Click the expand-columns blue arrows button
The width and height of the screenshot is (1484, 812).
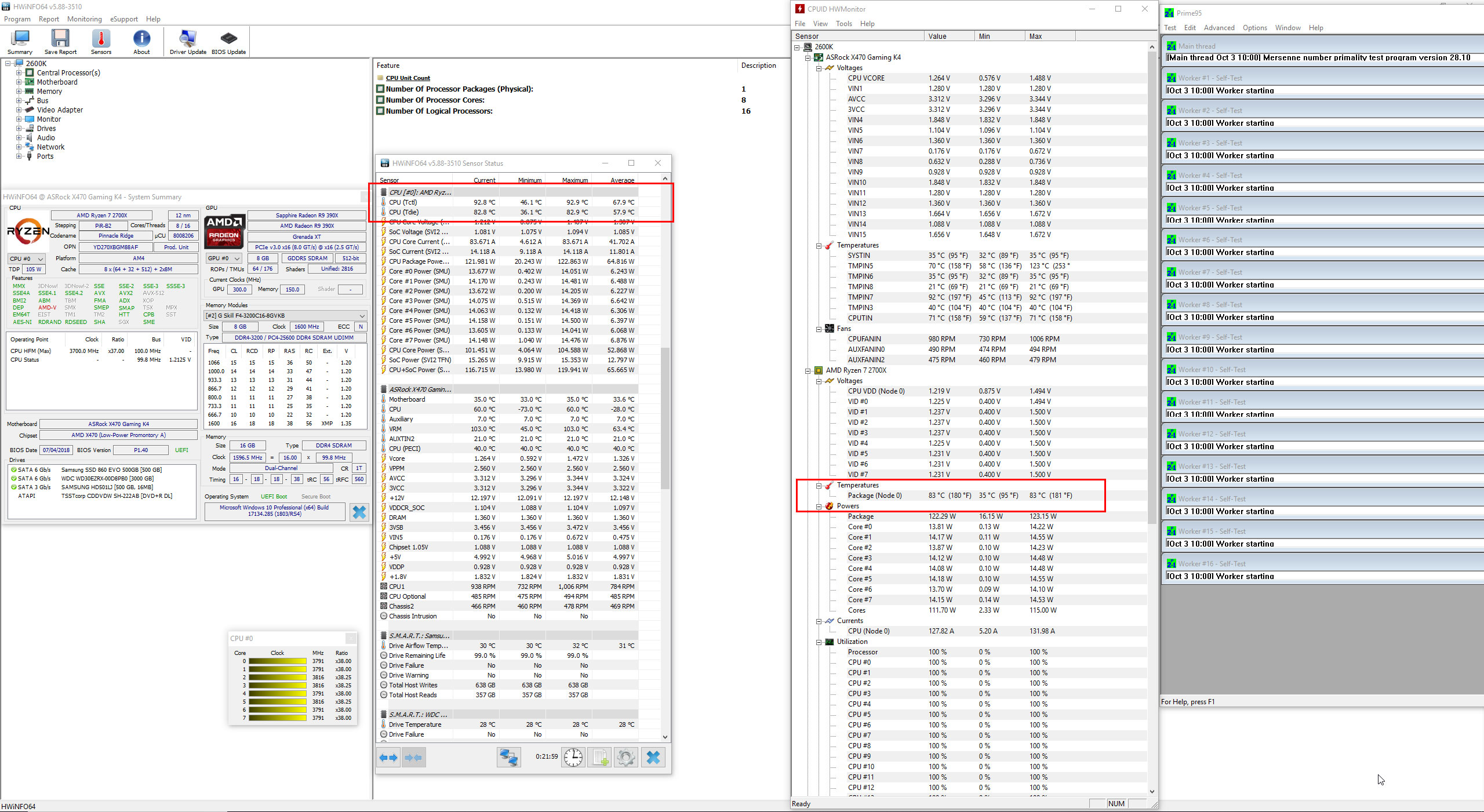388,758
